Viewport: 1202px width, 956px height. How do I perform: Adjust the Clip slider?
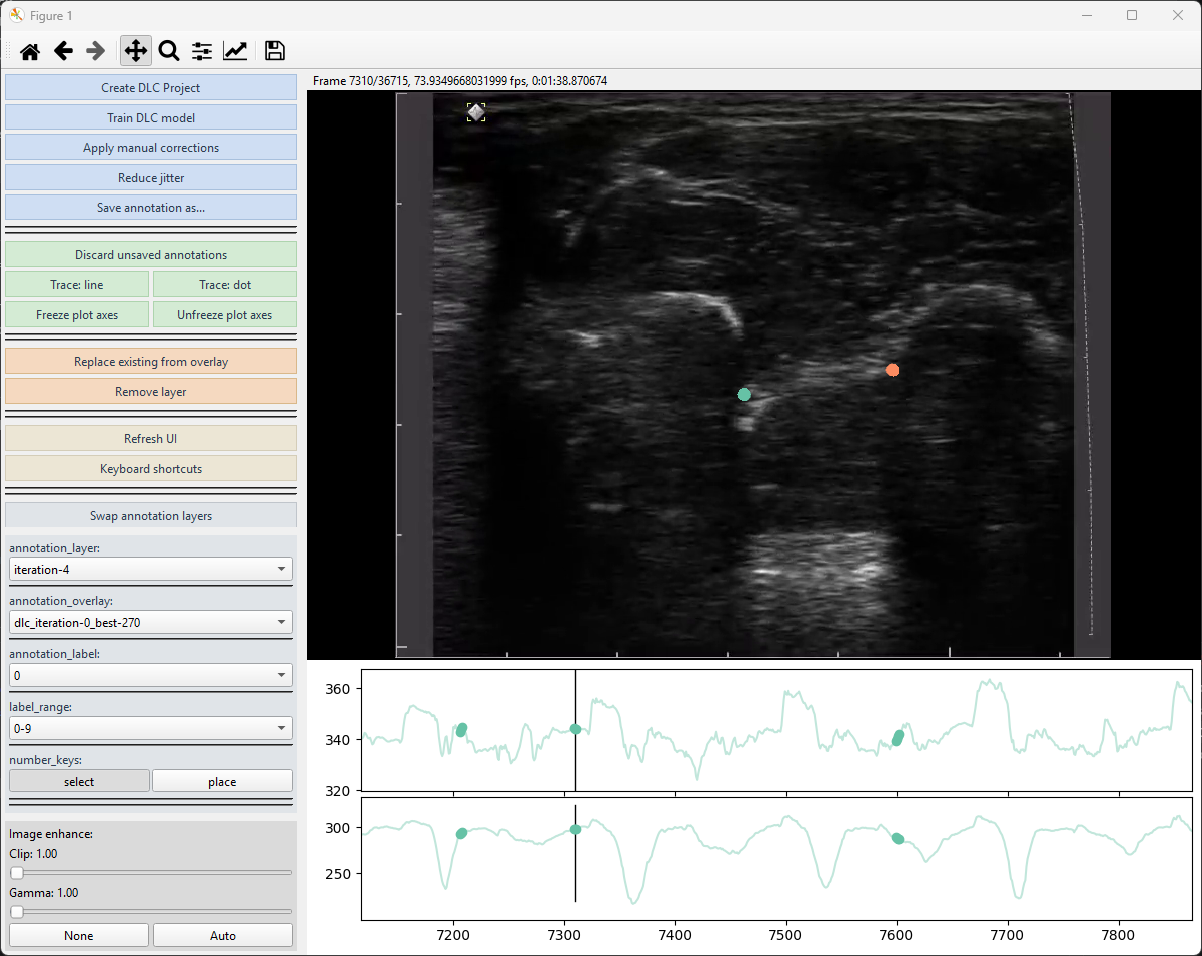pyautogui.click(x=151, y=873)
